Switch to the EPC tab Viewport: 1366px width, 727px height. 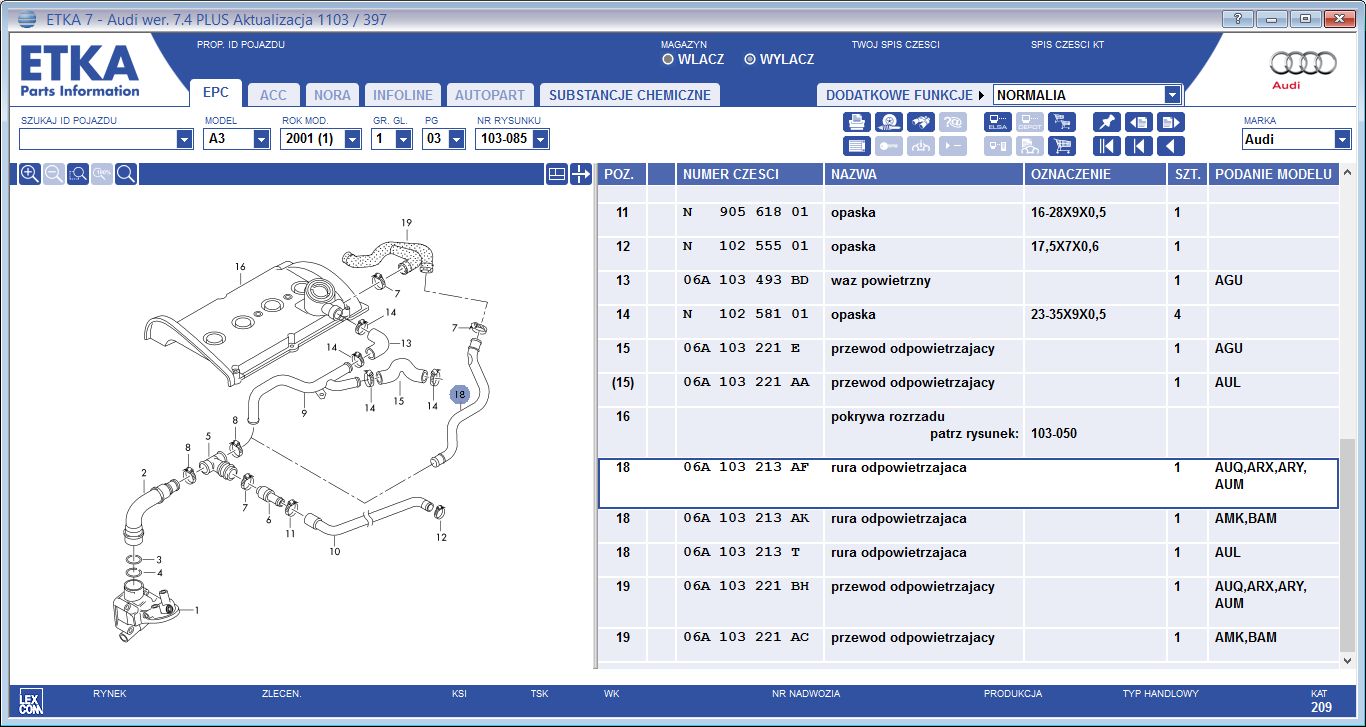216,93
